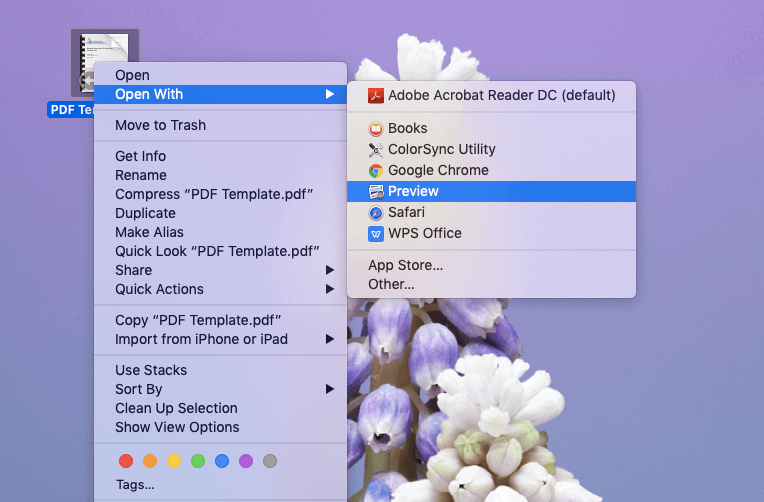Viewport: 764px width, 502px height.
Task: Apply the red color tag
Action: pyautogui.click(x=126, y=461)
